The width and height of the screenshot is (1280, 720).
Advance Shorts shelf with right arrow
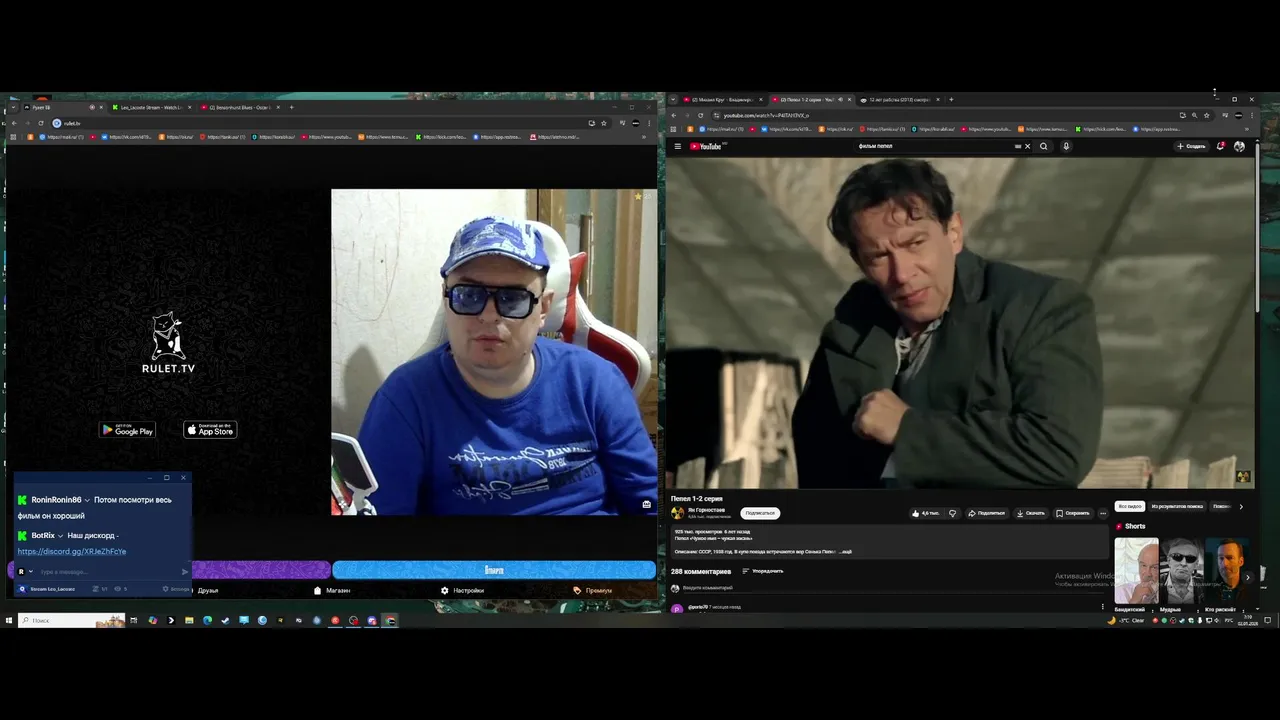point(1247,577)
